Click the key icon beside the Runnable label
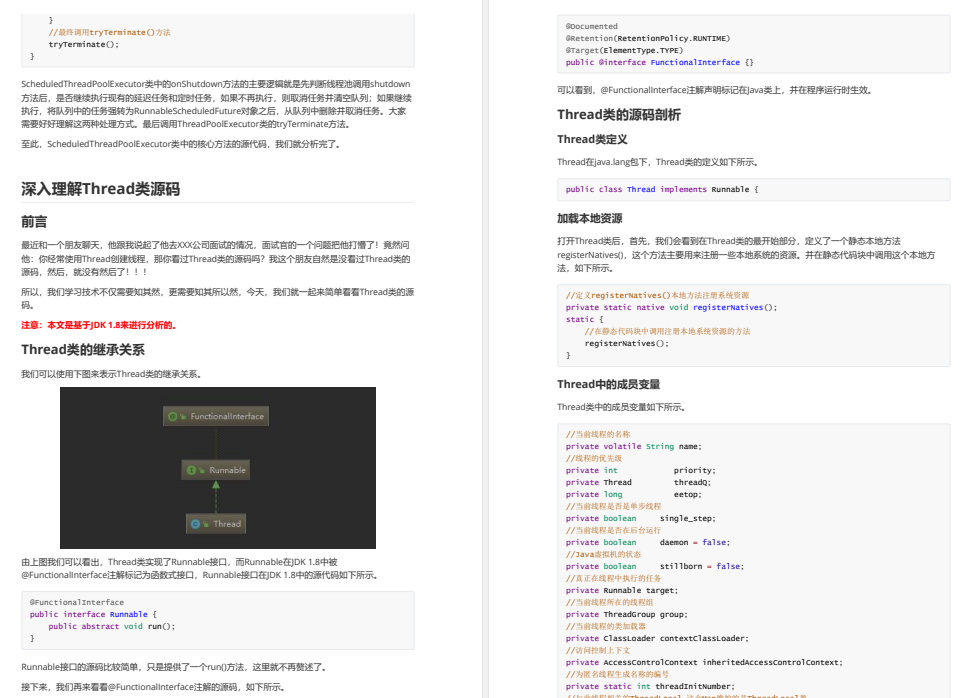Screen dimensions: 964x698 click(x=200, y=470)
